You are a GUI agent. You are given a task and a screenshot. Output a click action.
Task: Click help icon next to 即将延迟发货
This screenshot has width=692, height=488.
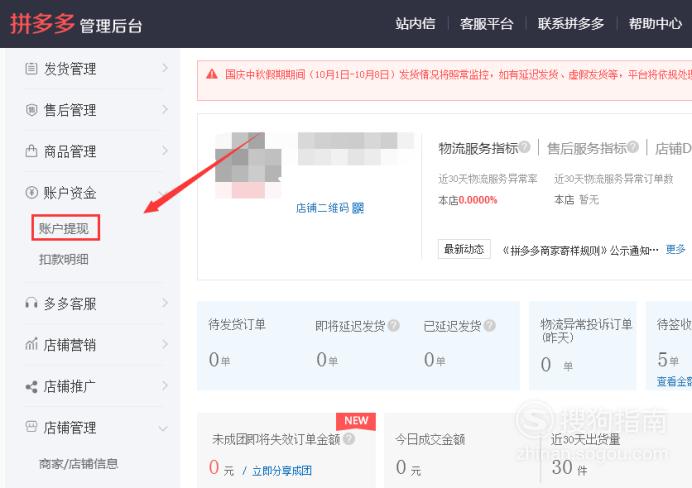[x=394, y=325]
